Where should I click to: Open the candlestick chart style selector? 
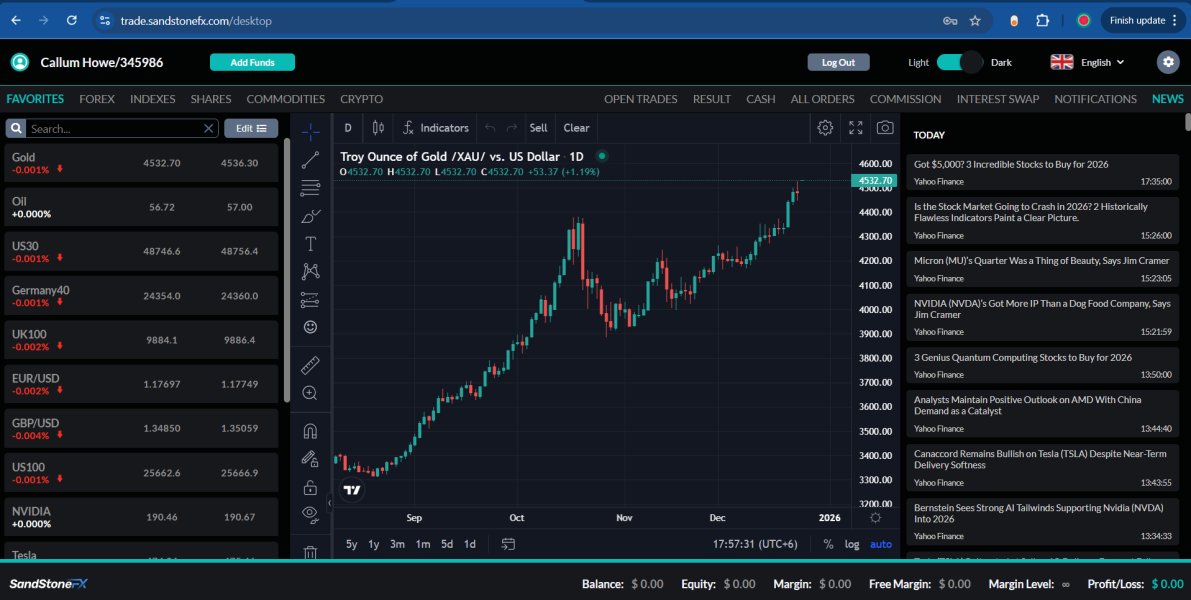(x=378, y=128)
